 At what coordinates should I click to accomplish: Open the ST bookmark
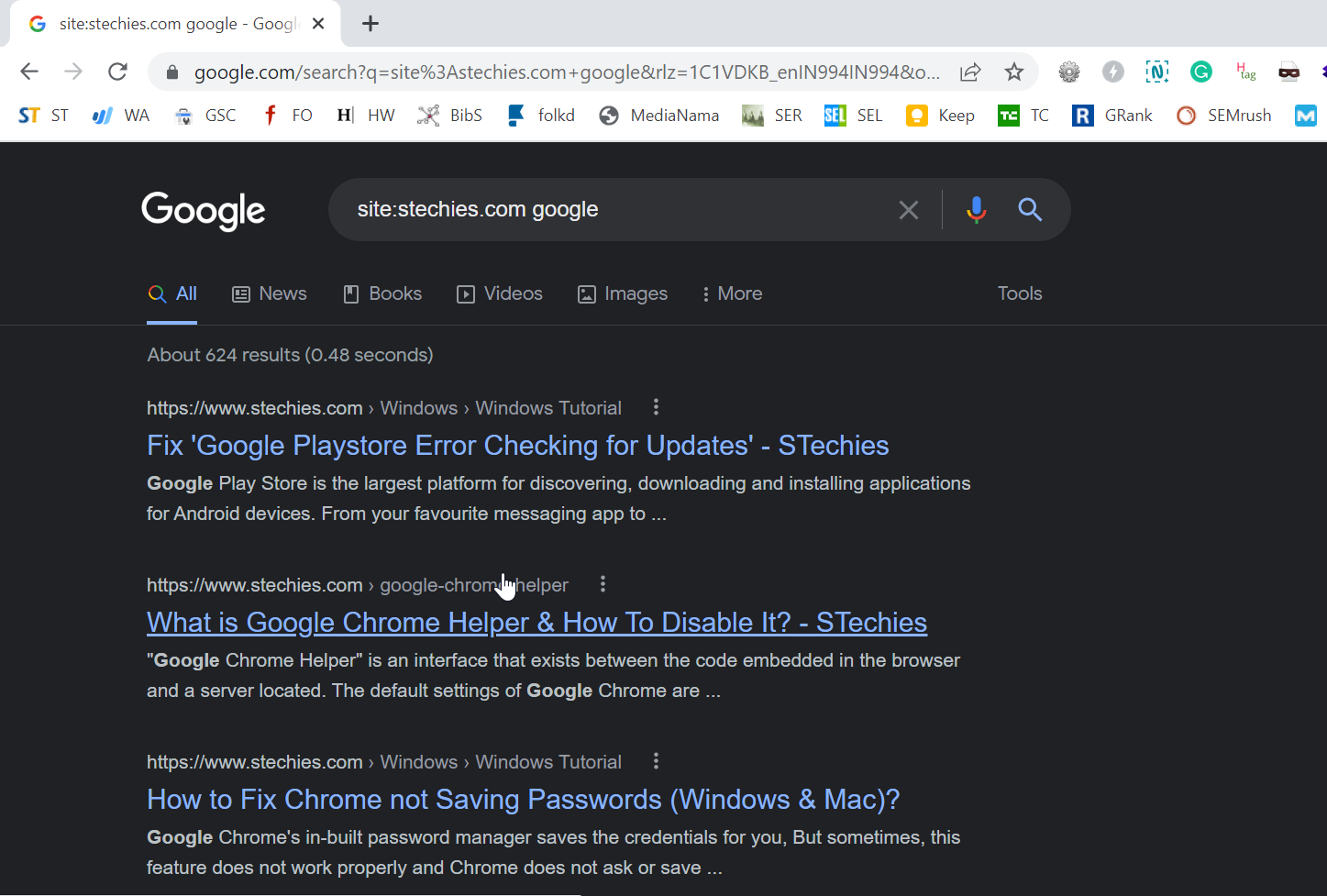click(x=43, y=116)
